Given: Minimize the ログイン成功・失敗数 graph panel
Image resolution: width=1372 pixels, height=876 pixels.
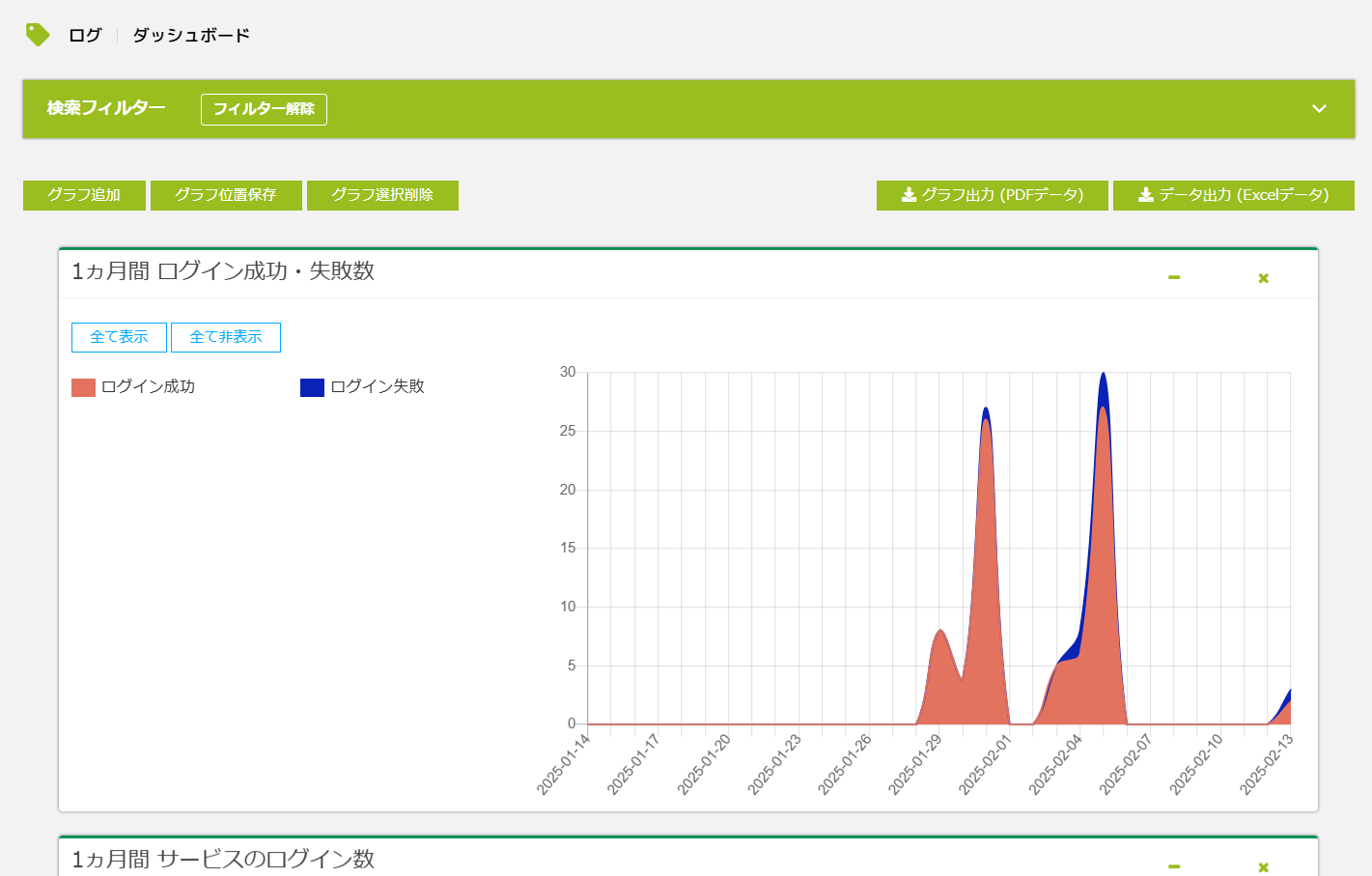Looking at the screenshot, I should (x=1174, y=277).
